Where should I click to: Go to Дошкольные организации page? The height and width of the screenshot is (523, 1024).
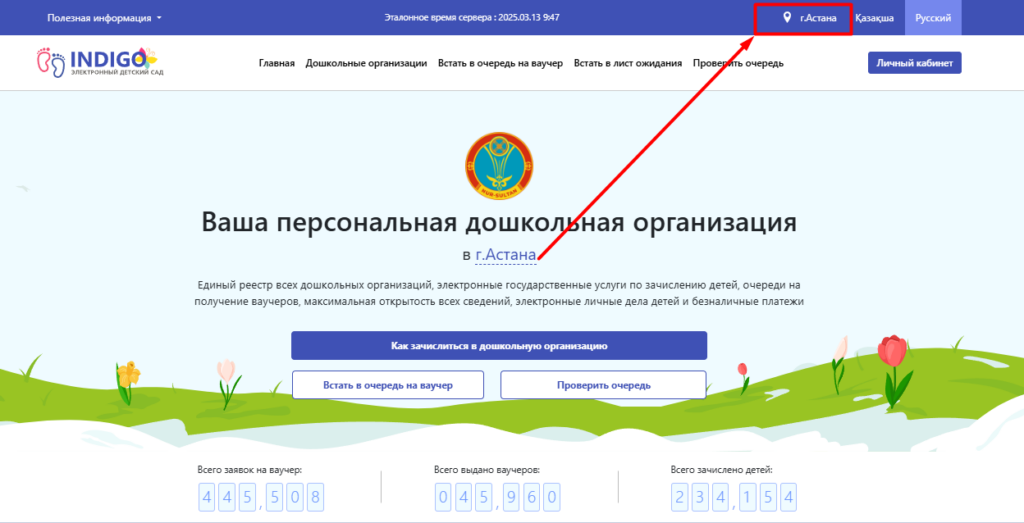(x=366, y=63)
